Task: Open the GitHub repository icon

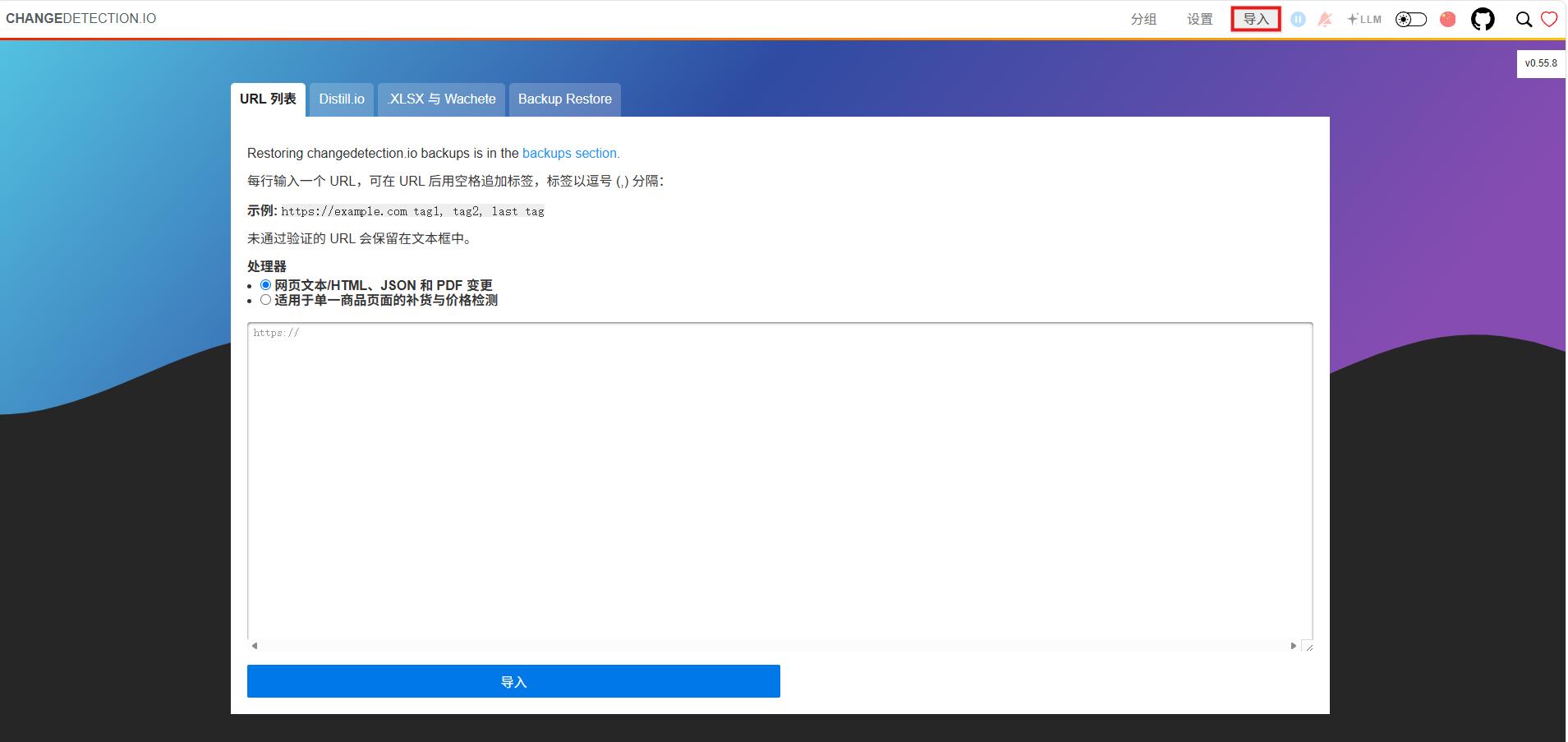Action: point(1483,19)
